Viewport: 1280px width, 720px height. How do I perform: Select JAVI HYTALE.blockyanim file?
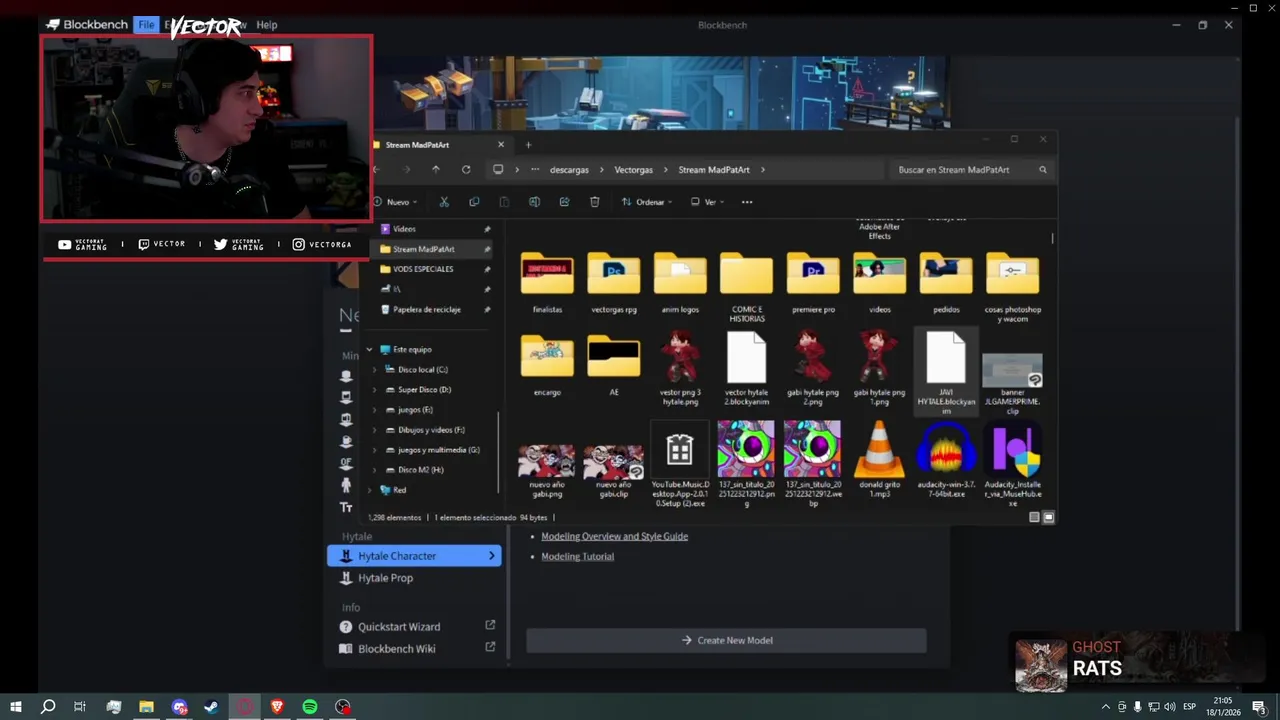click(946, 372)
